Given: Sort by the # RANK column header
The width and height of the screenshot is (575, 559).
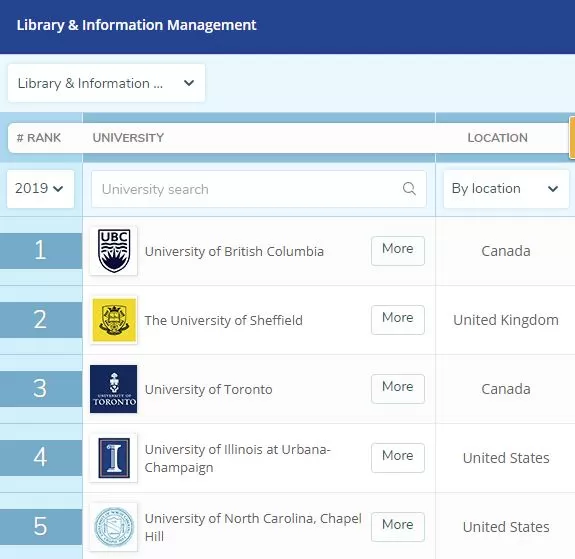Looking at the screenshot, I should pos(39,138).
